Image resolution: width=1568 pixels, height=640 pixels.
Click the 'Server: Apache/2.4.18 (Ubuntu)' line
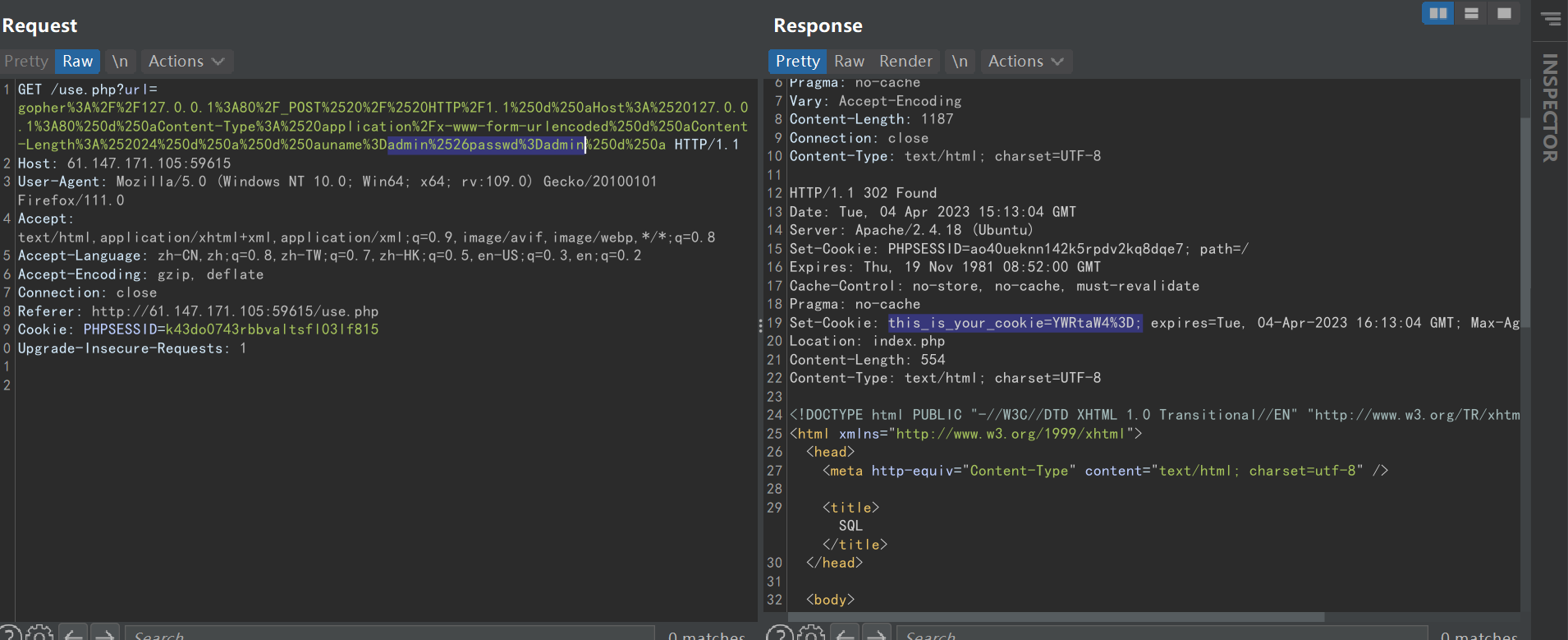click(x=911, y=230)
